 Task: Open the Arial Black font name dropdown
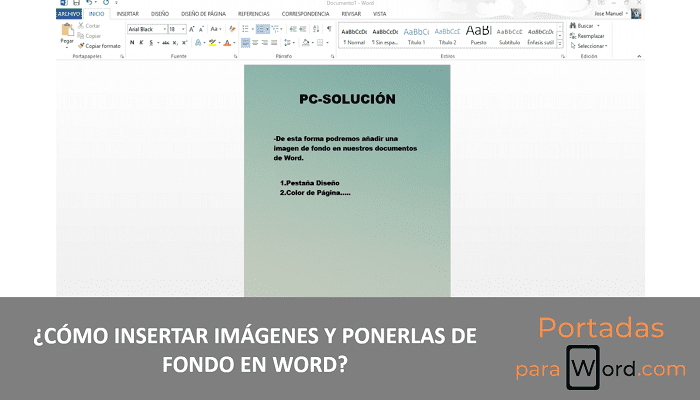(164, 29)
